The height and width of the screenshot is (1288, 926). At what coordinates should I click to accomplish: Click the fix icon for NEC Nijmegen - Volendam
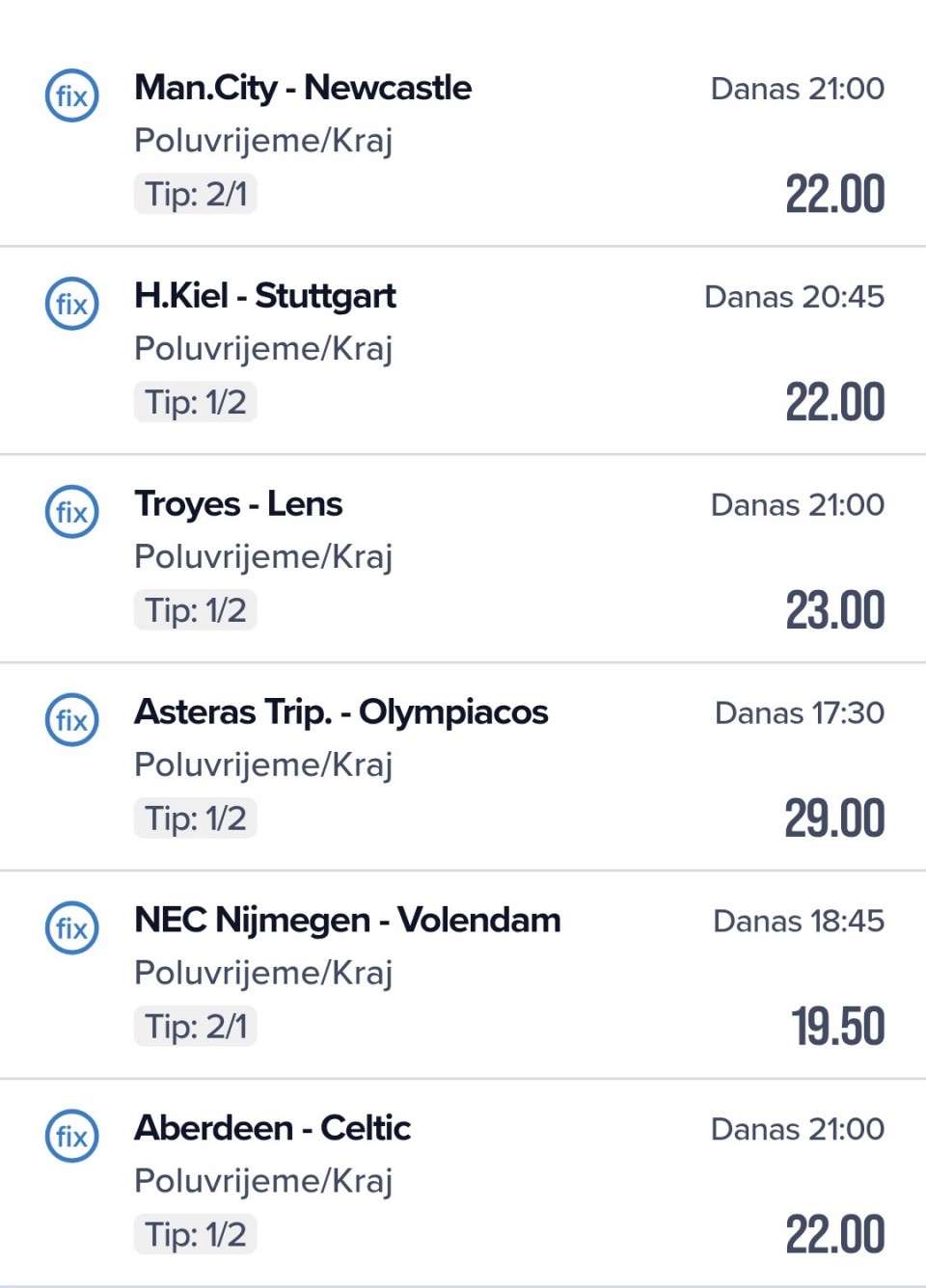[72, 928]
